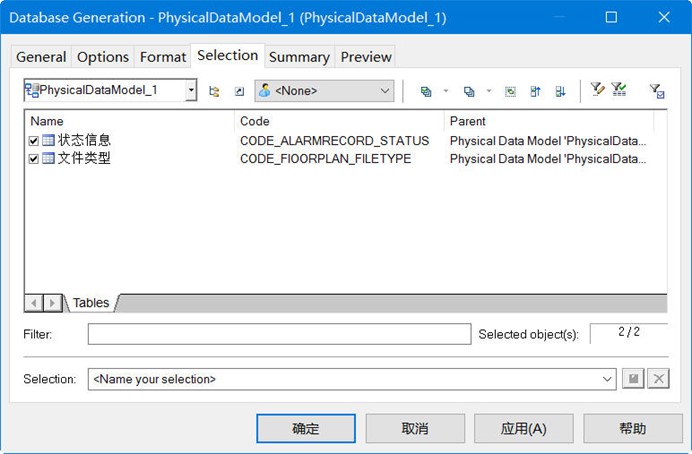The width and height of the screenshot is (692, 454).
Task: Select the Selection tab
Action: (227, 56)
